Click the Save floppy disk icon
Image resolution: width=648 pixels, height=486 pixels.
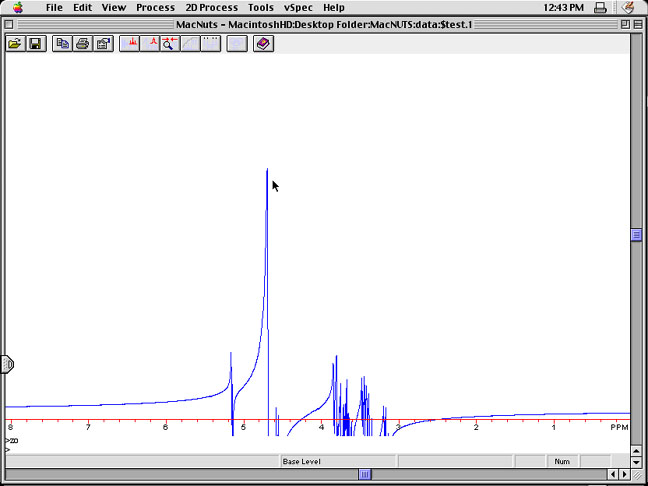point(35,44)
